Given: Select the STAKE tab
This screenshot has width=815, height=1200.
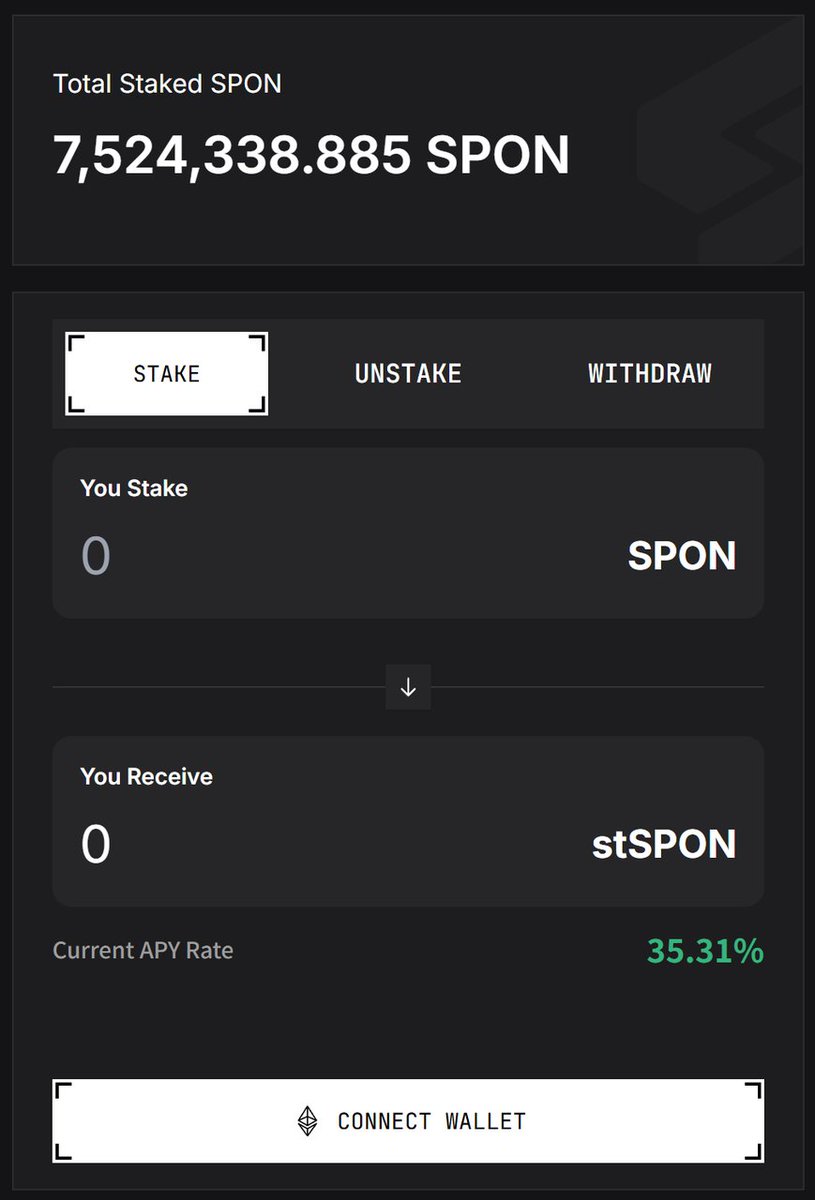Looking at the screenshot, I should point(167,374).
